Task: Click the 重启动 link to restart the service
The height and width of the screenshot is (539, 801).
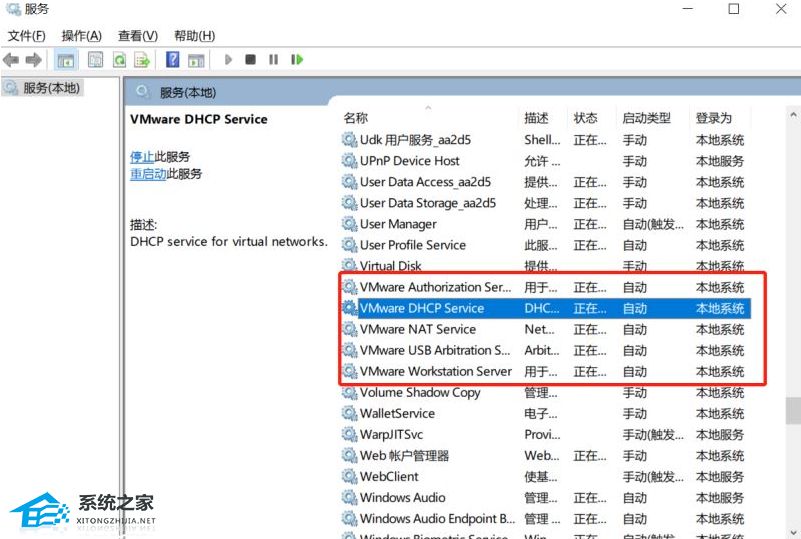Action: point(148,174)
